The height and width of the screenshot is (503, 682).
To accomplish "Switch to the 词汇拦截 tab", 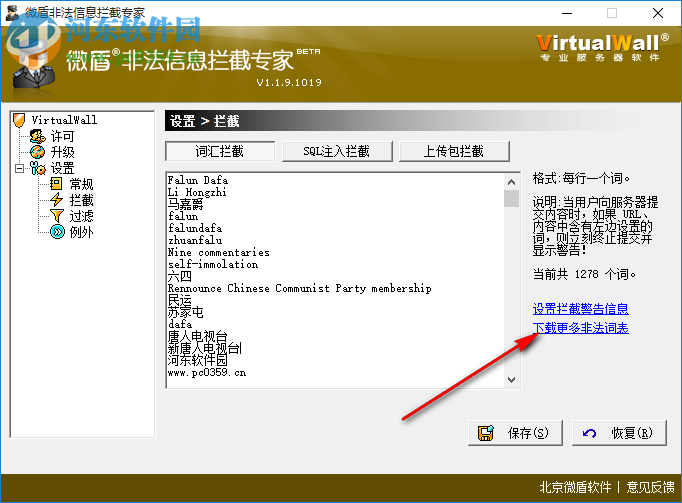I will tap(220, 151).
